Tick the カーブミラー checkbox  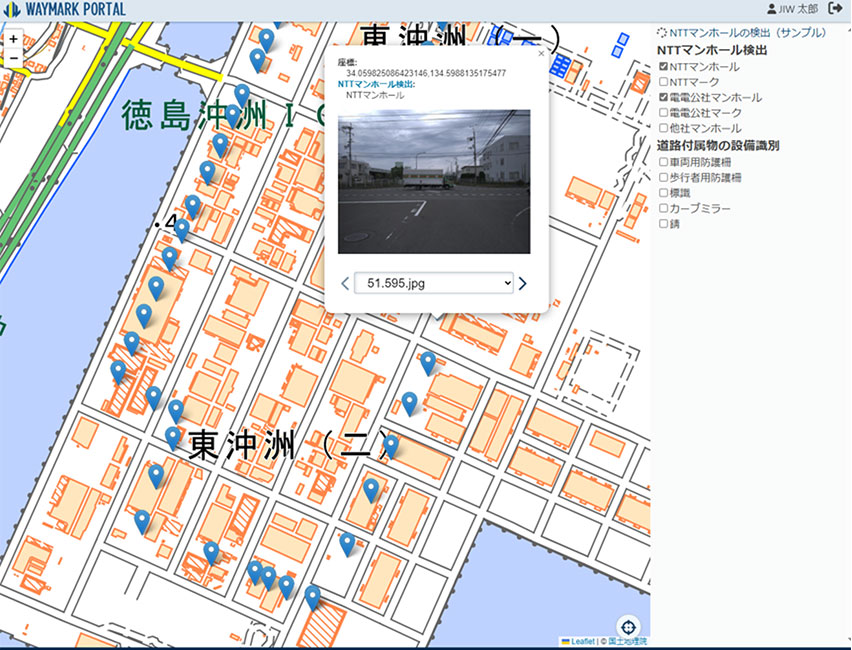coord(663,208)
